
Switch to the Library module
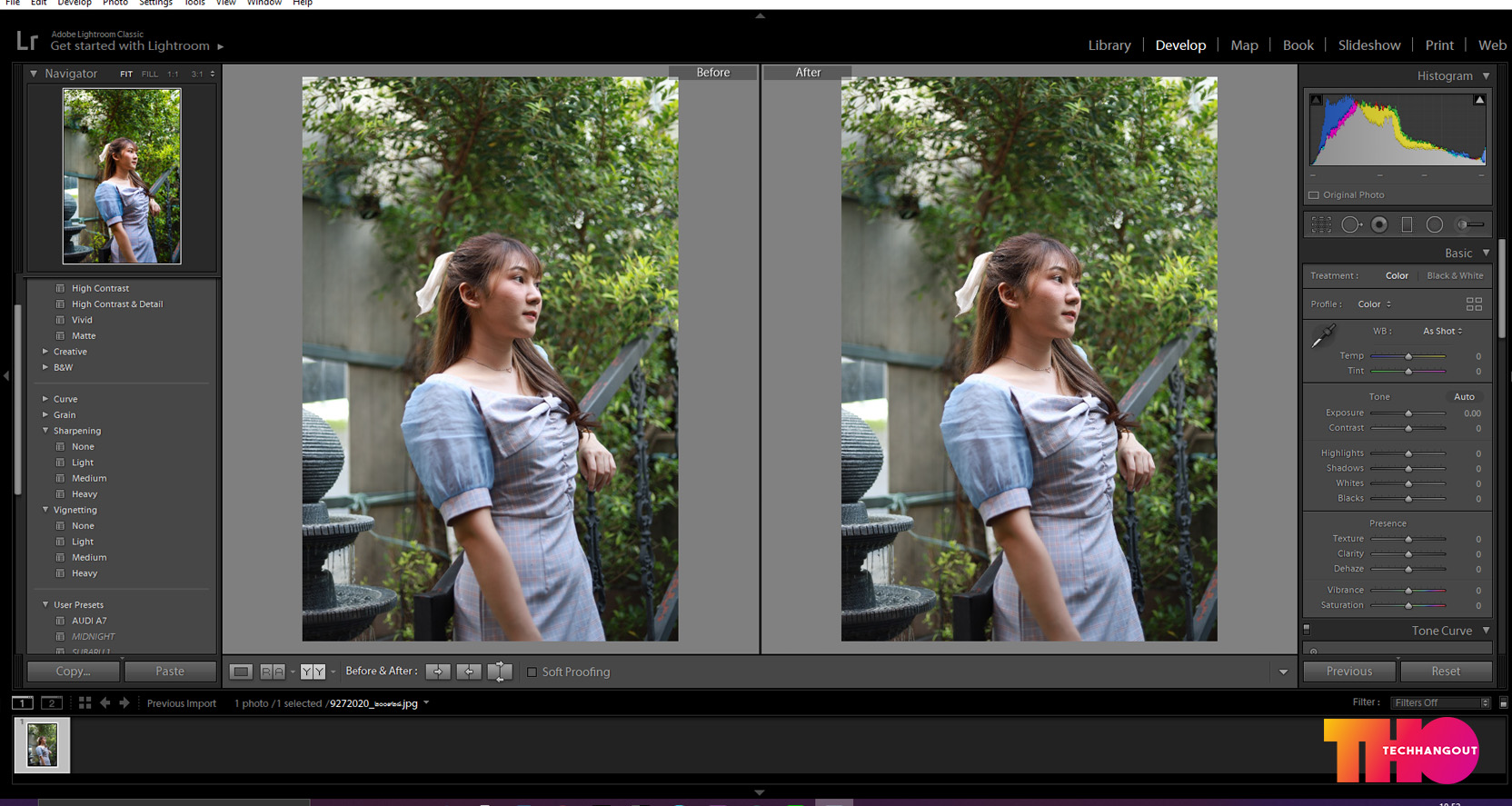(x=1109, y=45)
